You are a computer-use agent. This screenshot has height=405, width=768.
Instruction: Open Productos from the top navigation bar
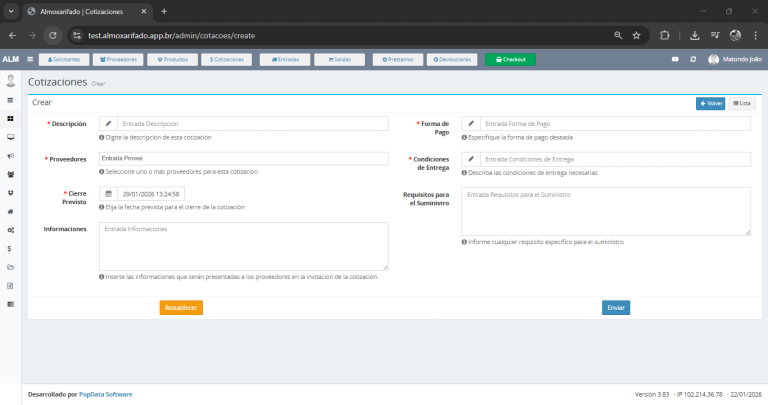pos(172,59)
